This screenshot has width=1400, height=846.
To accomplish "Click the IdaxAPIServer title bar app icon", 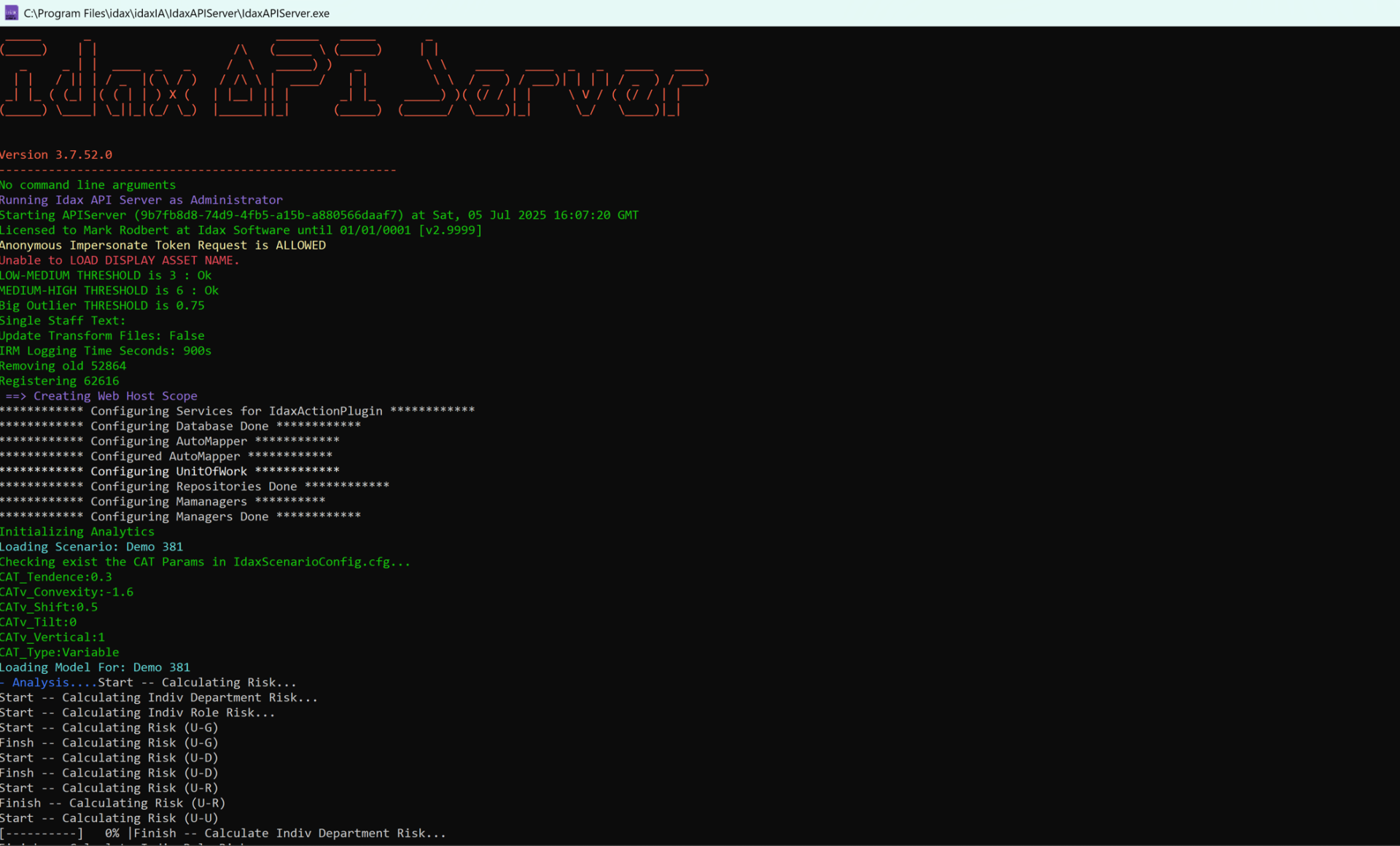I will (11, 12).
